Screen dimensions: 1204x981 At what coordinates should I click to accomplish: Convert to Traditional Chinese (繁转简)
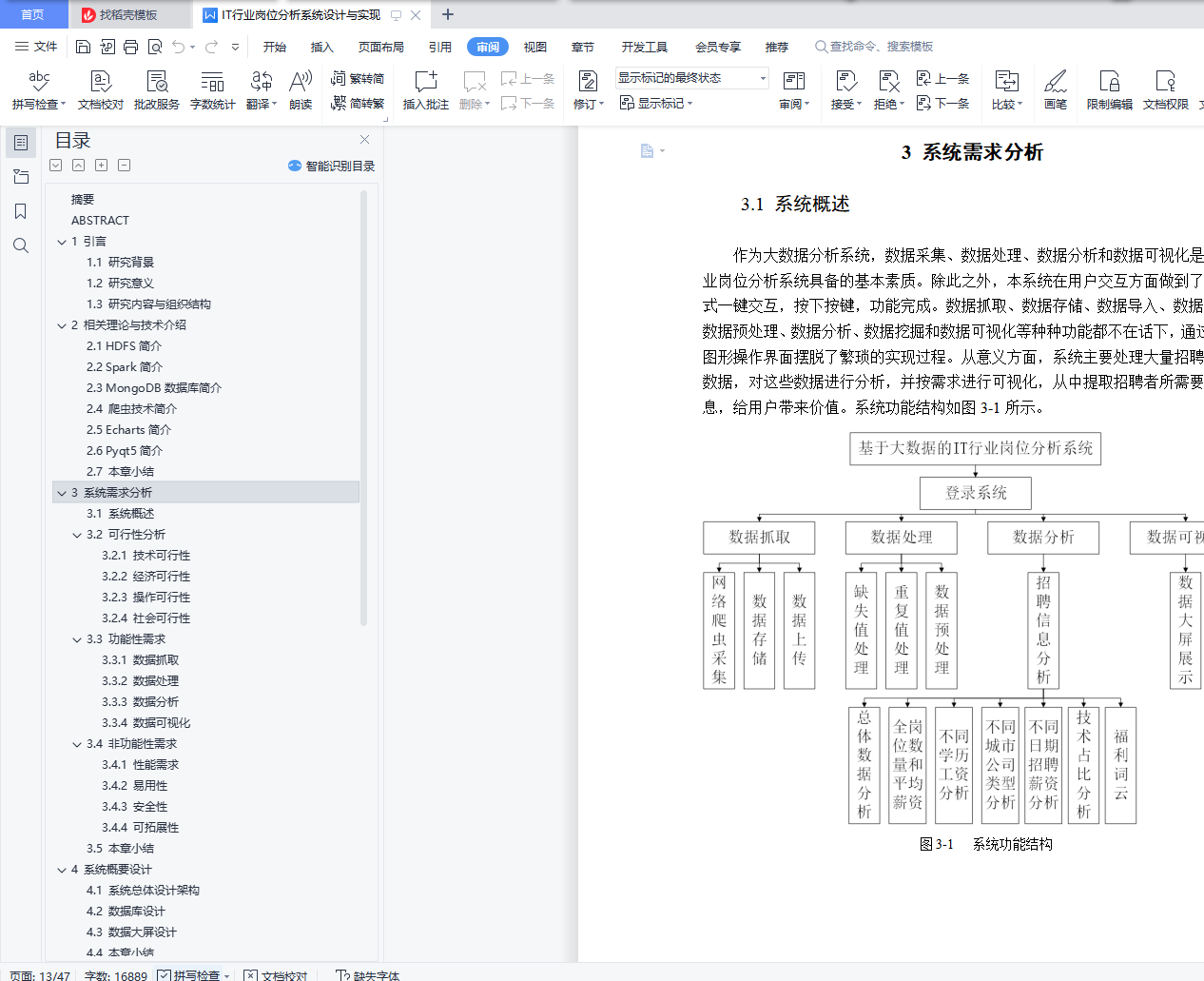[358, 79]
